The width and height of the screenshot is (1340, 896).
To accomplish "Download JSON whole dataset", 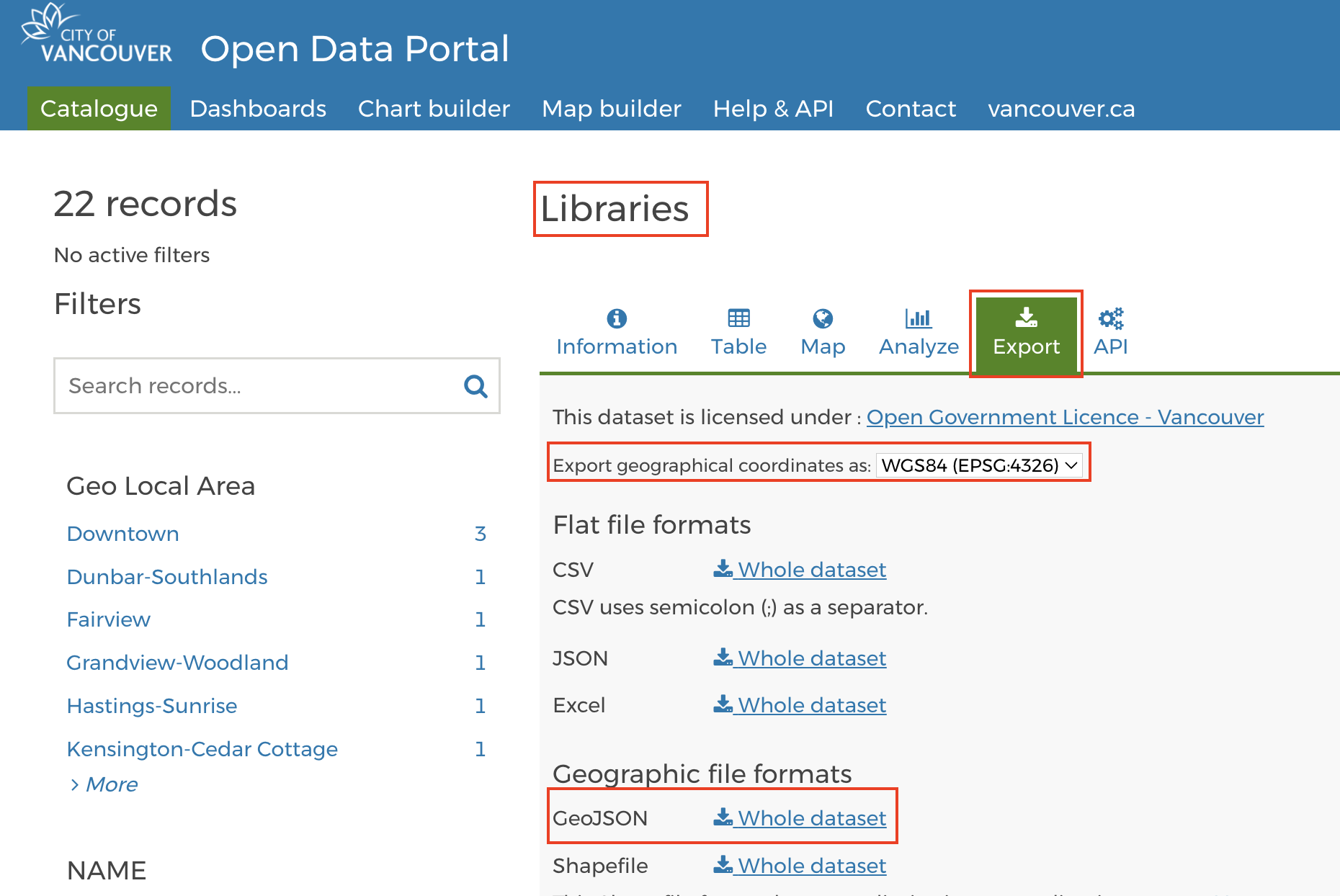I will [800, 658].
